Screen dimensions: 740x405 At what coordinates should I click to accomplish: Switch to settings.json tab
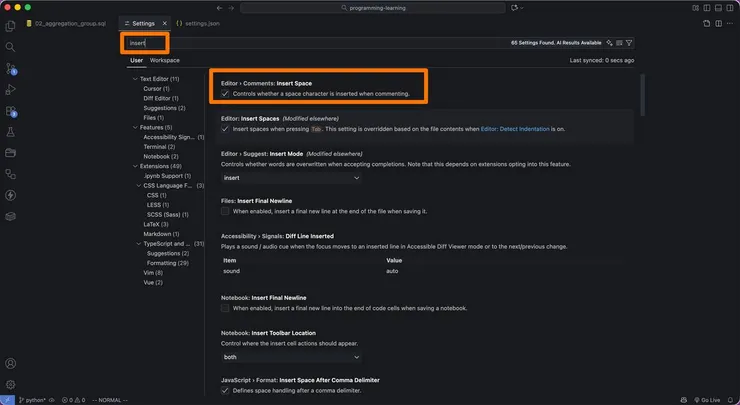click(x=198, y=23)
